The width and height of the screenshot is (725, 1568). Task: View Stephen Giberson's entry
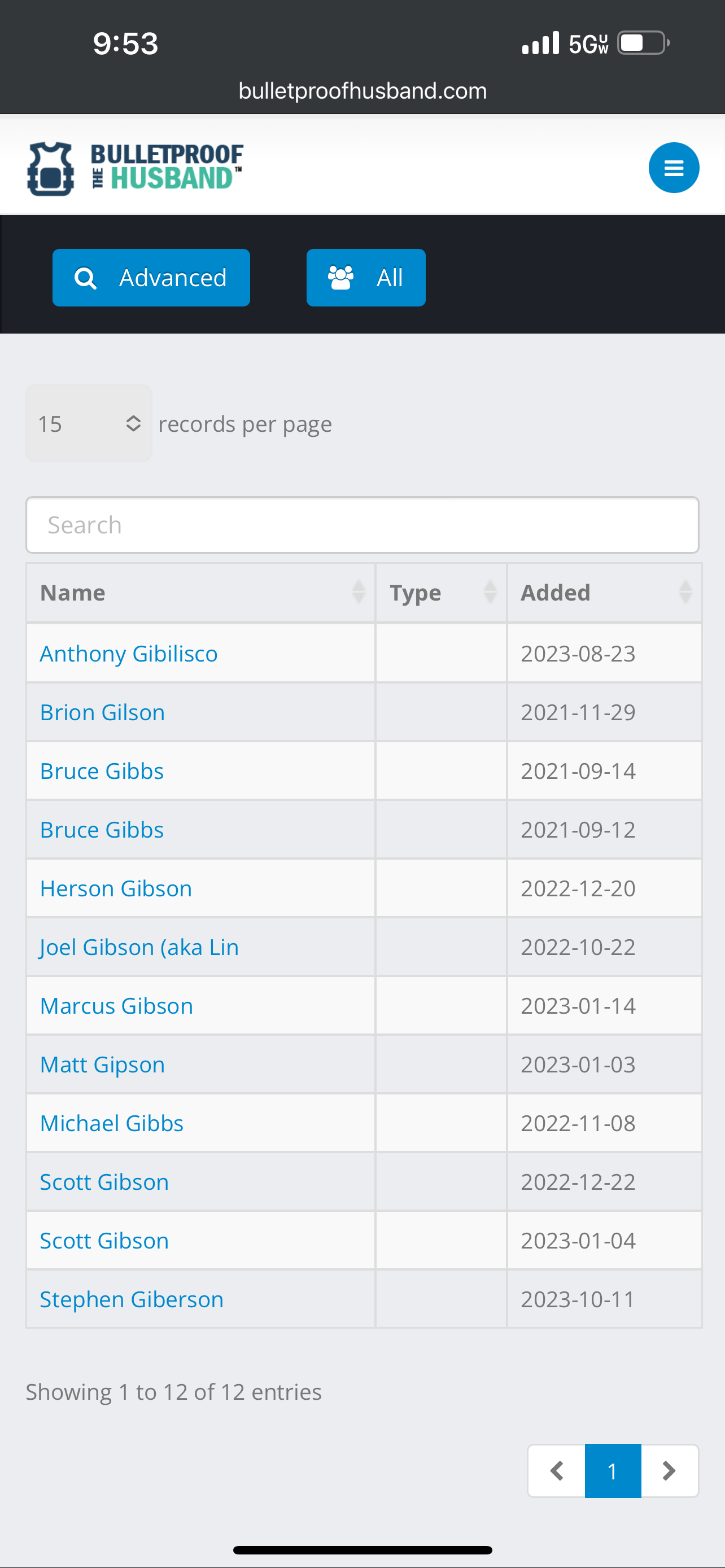132,1299
